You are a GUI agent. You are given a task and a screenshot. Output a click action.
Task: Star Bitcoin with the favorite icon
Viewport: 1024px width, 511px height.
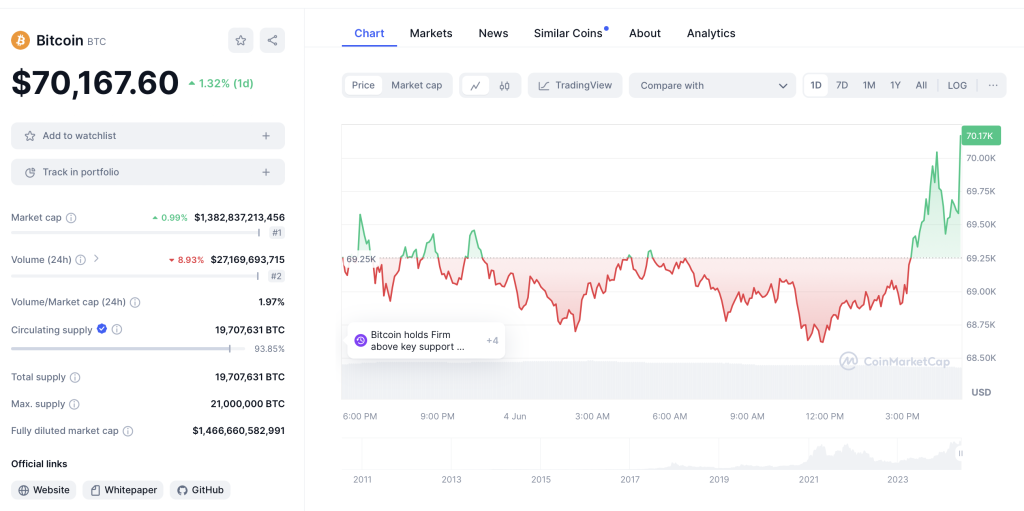pyautogui.click(x=240, y=41)
